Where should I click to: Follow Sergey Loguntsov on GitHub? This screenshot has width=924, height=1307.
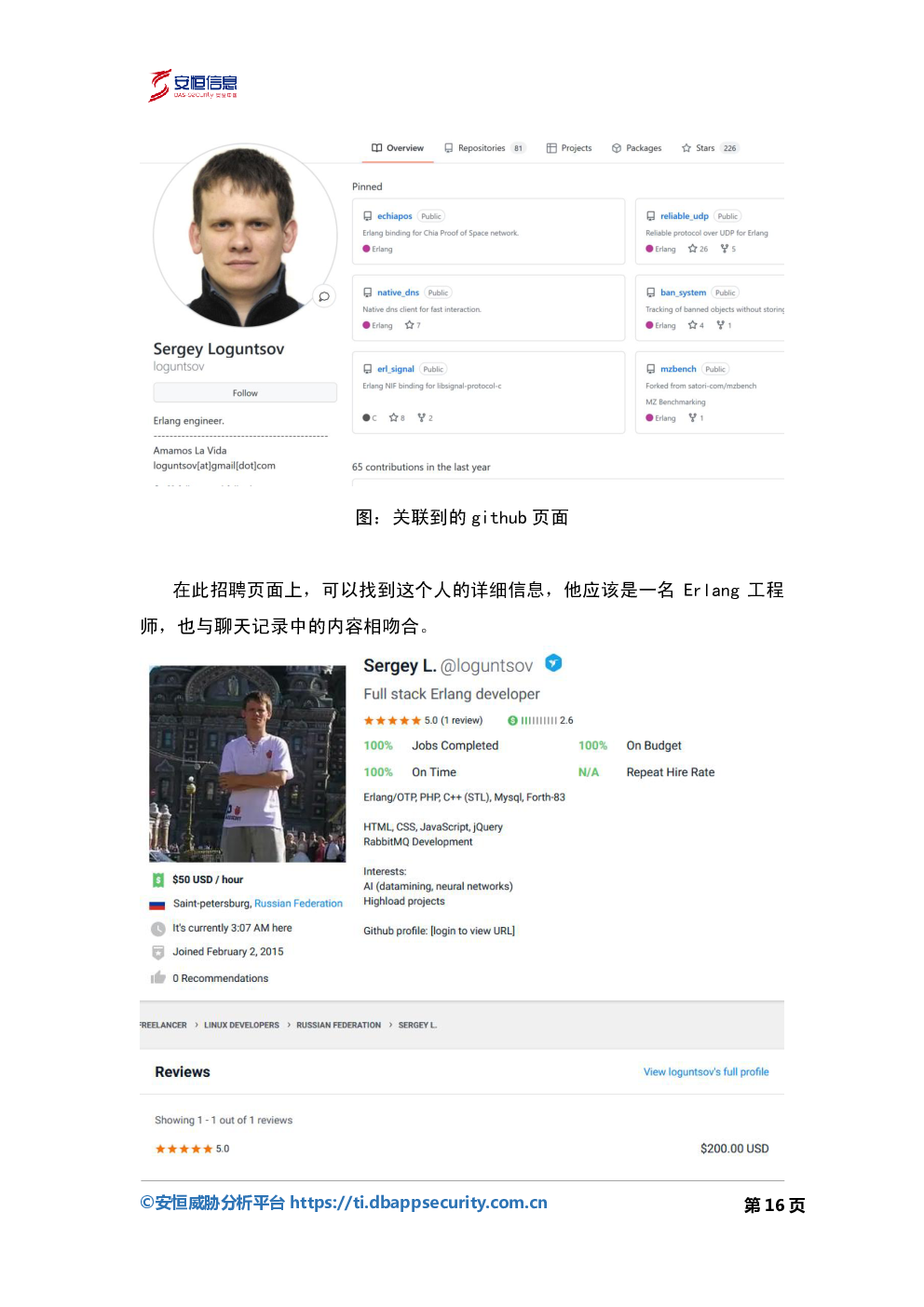(x=245, y=393)
